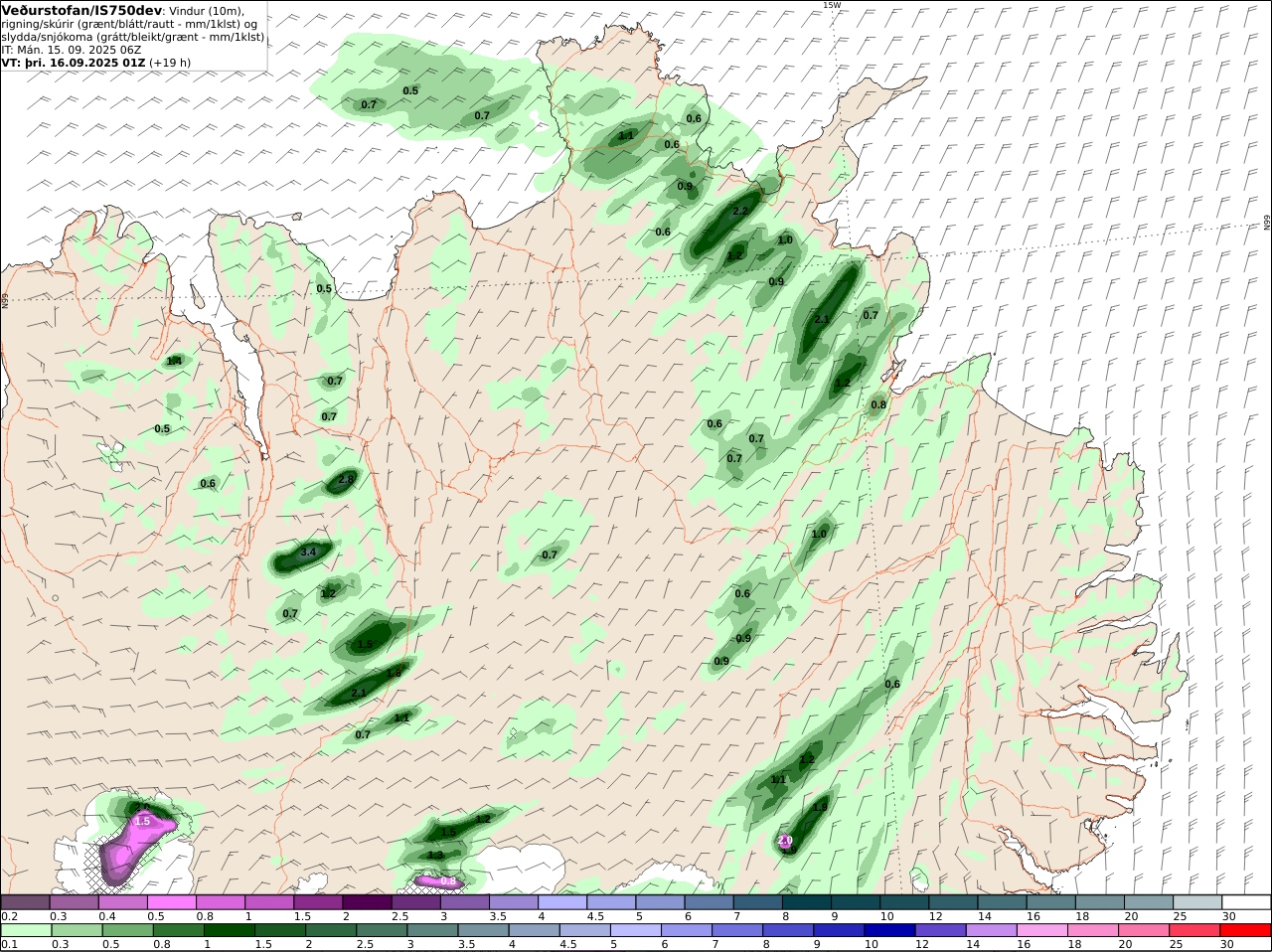Click the valid time 'VT: þri. 16.09.2025 01Z'
Viewport: 1272px width, 952px height.
pyautogui.click(x=74, y=63)
